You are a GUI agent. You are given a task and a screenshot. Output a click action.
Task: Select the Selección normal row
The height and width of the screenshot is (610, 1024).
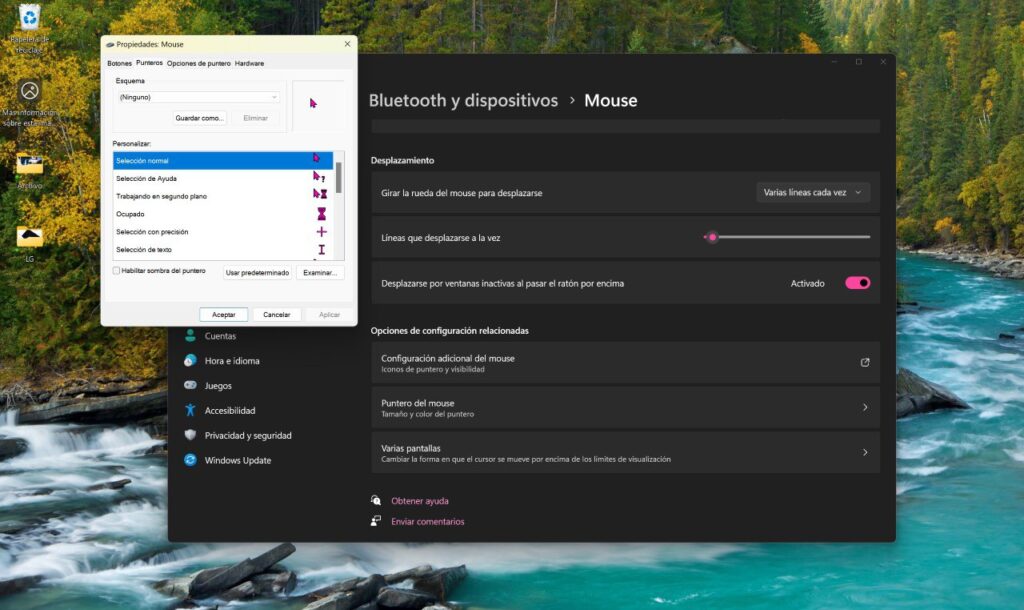click(223, 160)
